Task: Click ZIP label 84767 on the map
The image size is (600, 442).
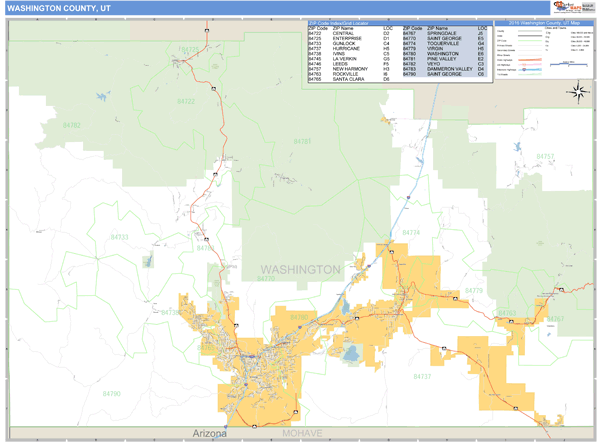Action: point(555,319)
